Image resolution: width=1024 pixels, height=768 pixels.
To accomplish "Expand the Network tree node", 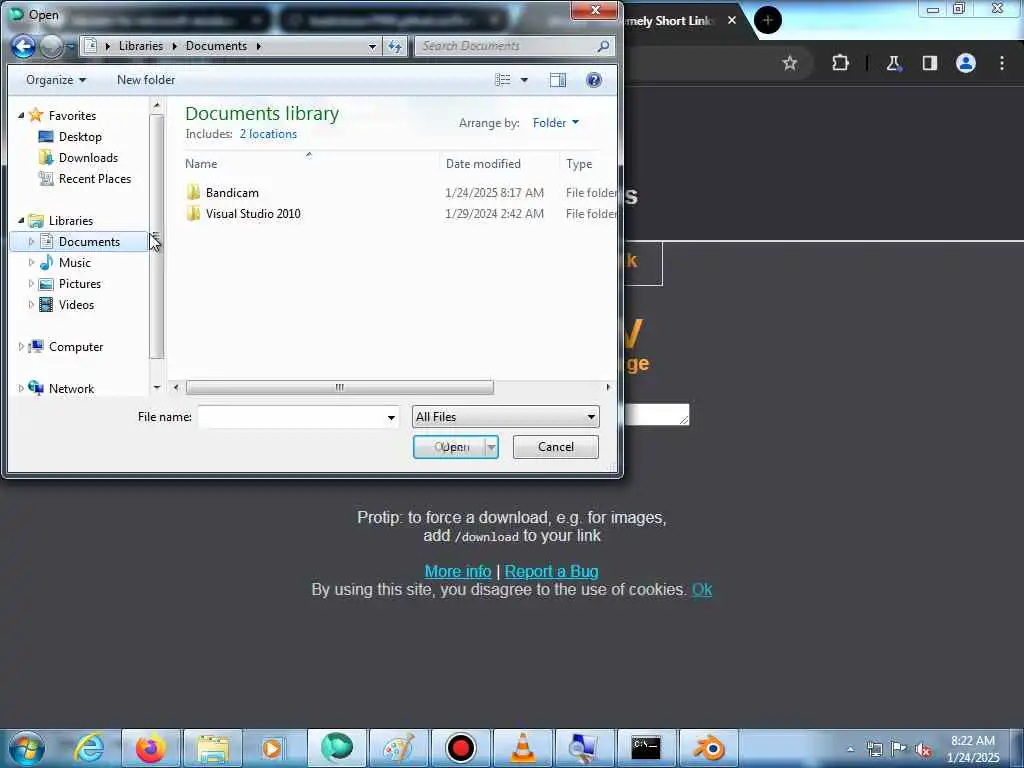I will (21, 389).
